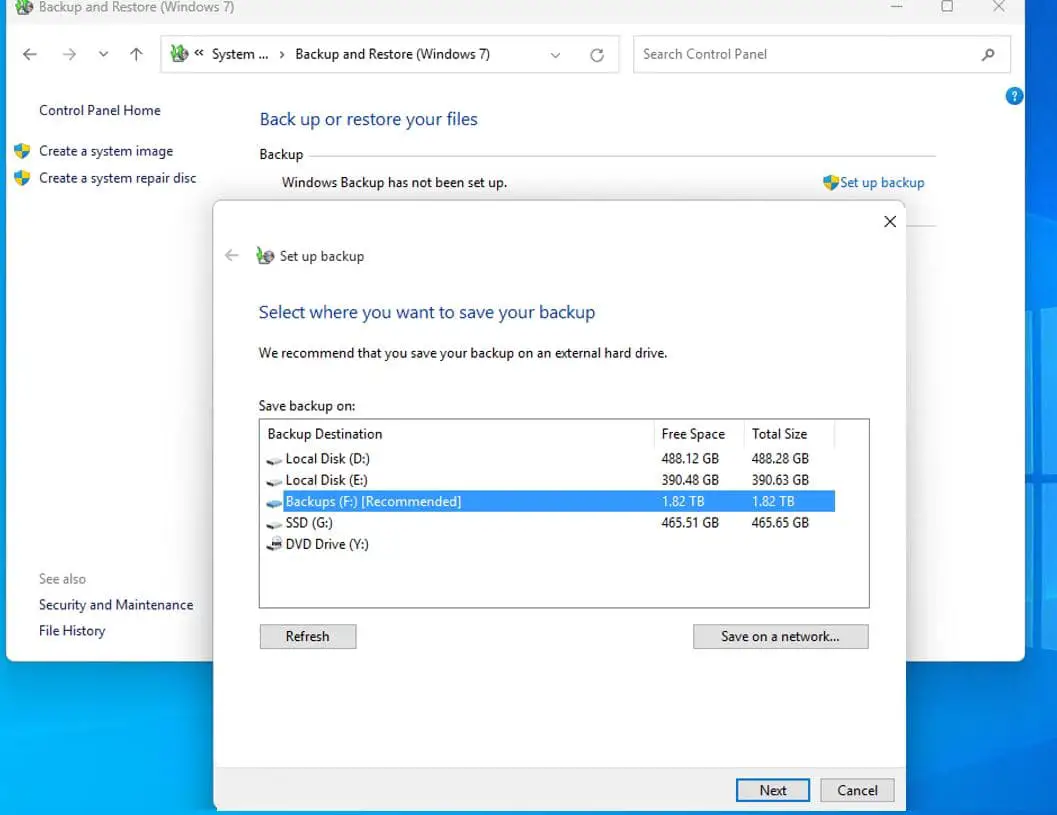Click the Refresh icon beside address bar
This screenshot has width=1057, height=815.
click(x=597, y=55)
